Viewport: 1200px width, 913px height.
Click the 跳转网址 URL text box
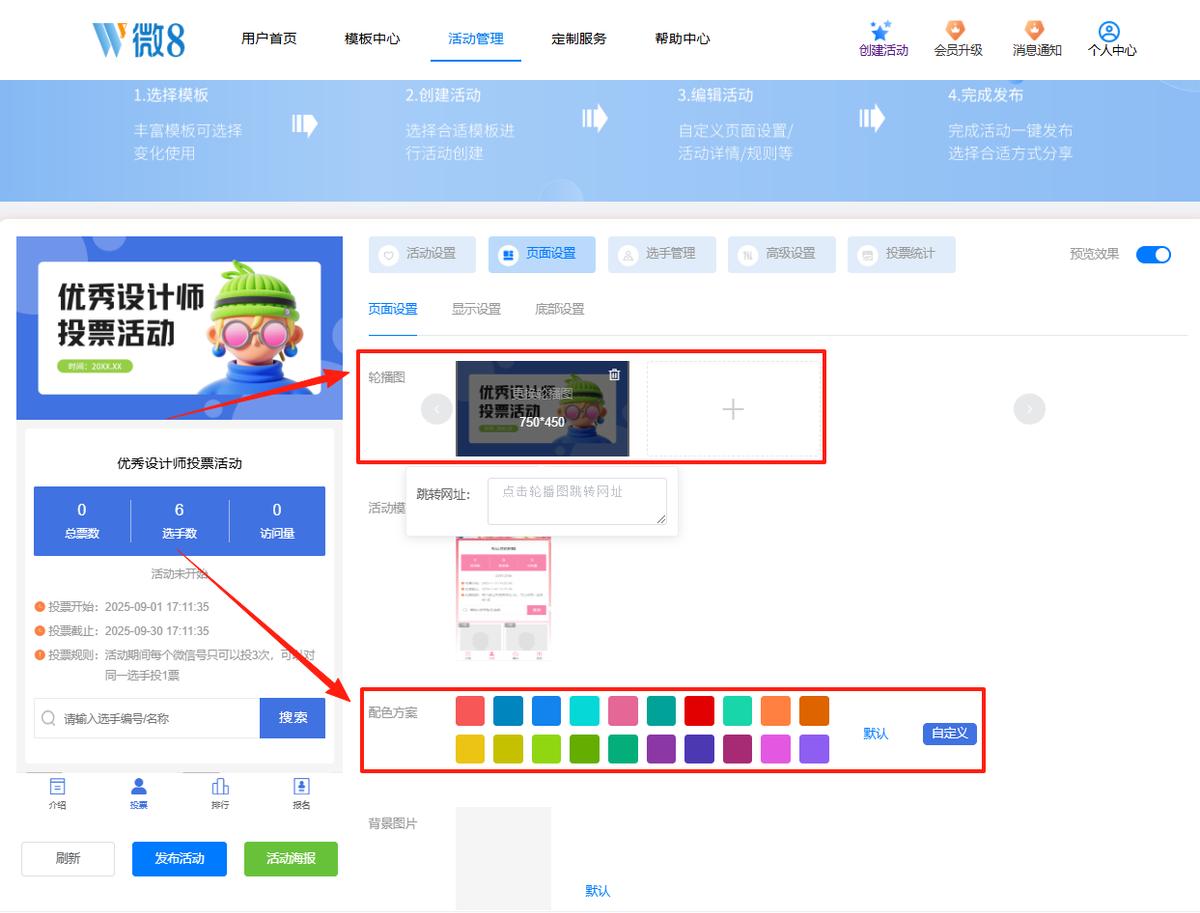pyautogui.click(x=577, y=501)
